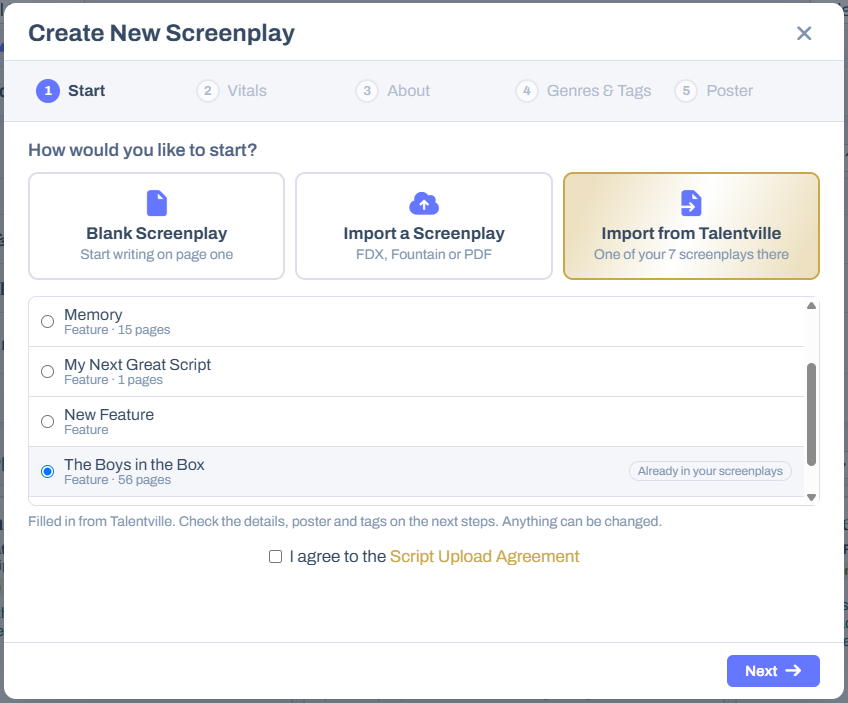Select the My Next Great Script radio button

pos(48,372)
